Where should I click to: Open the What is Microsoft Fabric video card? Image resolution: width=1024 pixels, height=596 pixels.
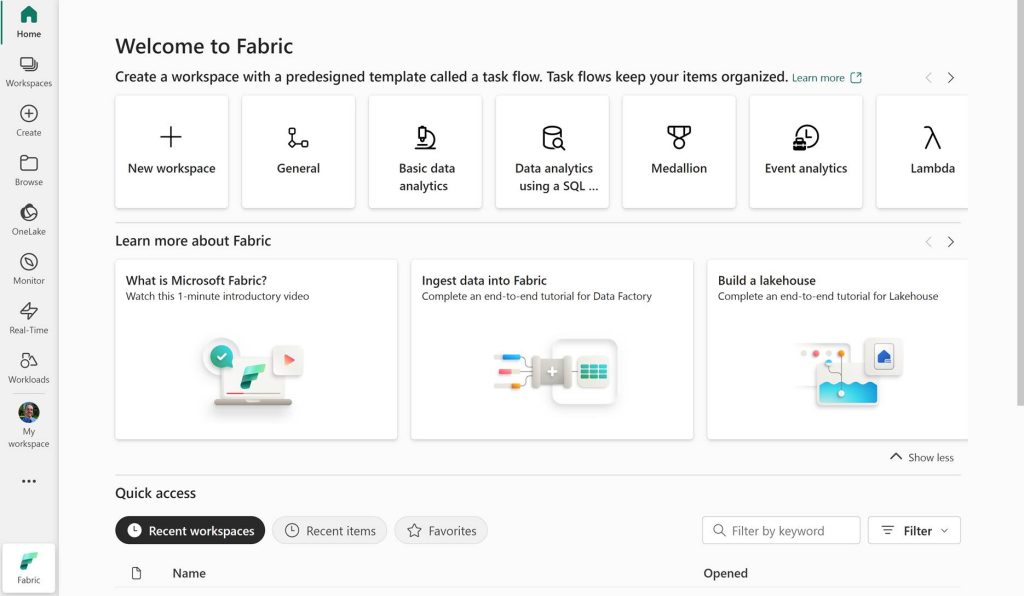click(x=256, y=349)
